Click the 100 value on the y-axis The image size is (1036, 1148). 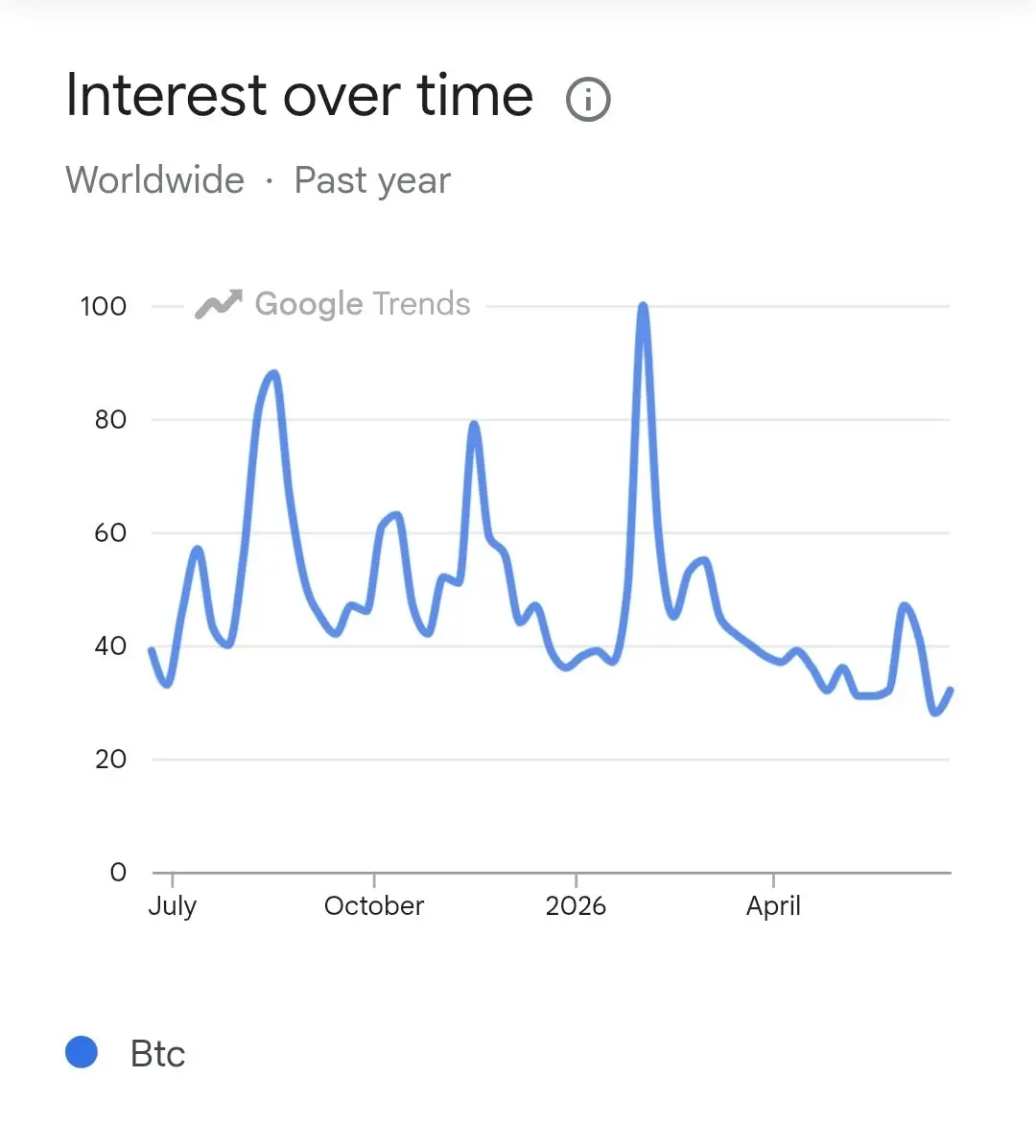coord(104,306)
